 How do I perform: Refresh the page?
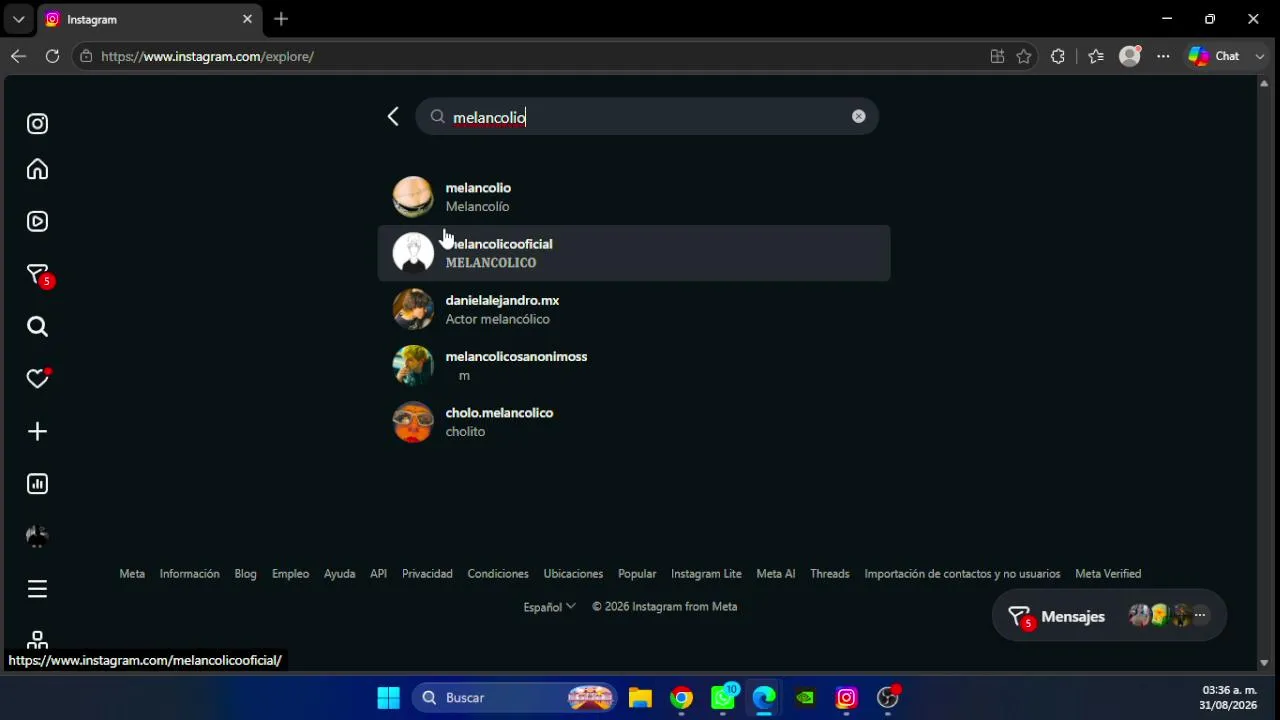click(x=52, y=56)
